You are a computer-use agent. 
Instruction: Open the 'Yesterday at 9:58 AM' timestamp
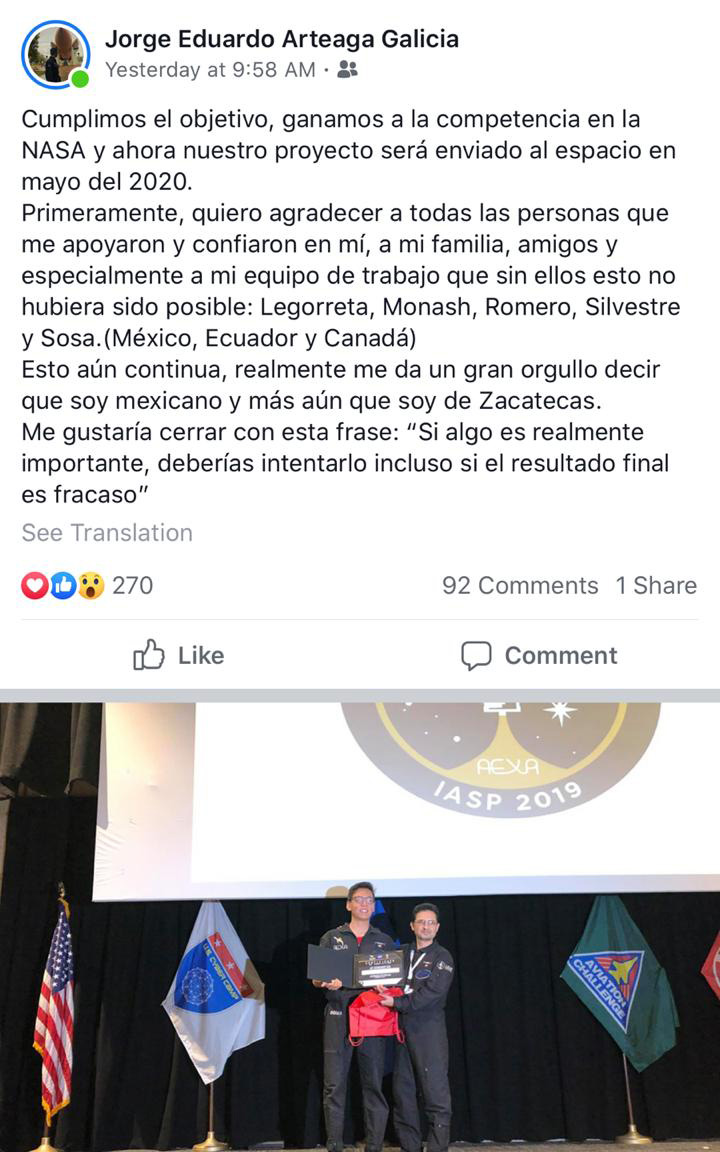tap(210, 70)
